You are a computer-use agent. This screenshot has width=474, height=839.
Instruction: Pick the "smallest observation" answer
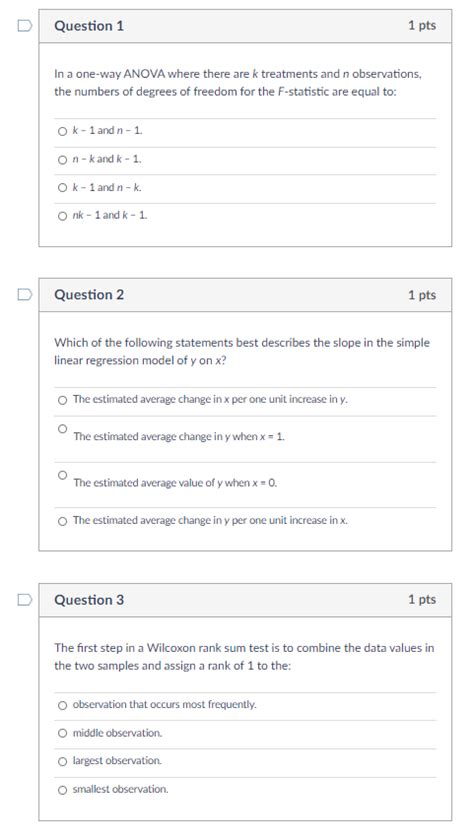pos(63,790)
